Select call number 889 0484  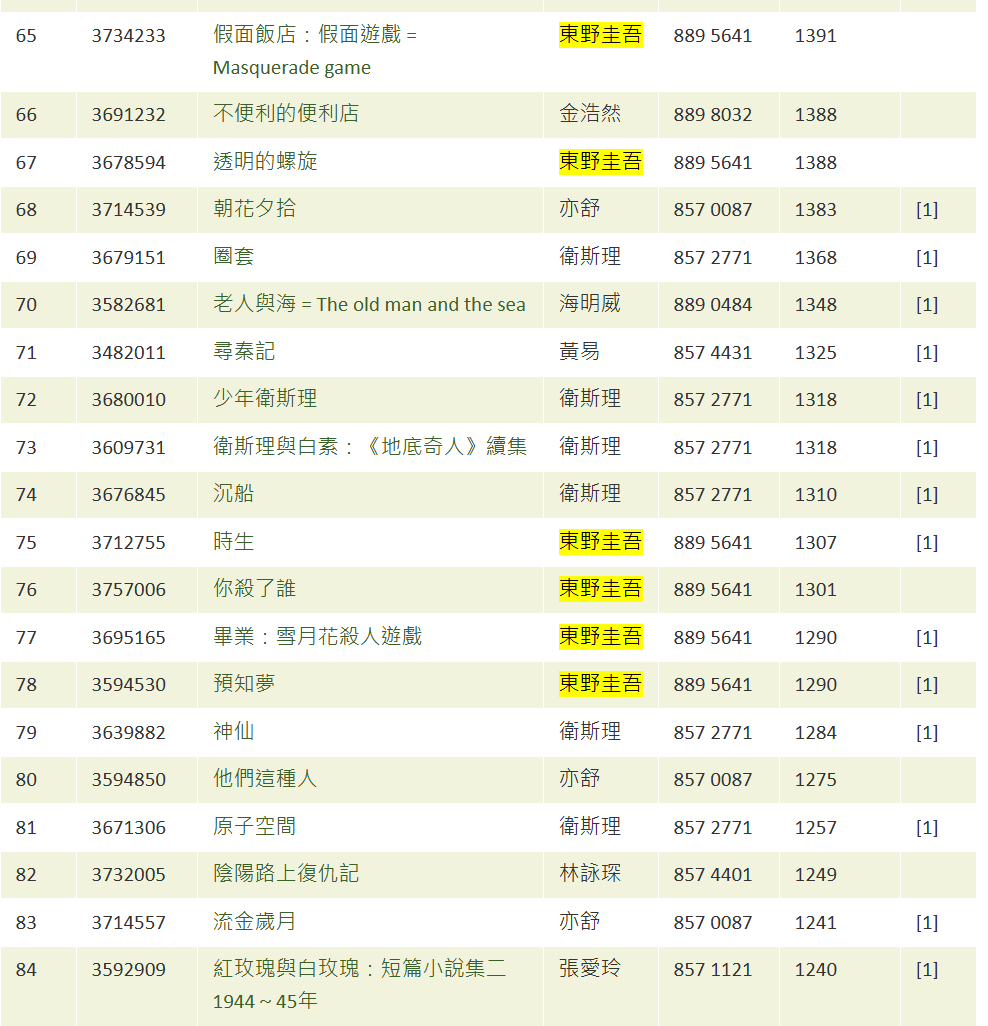pyautogui.click(x=713, y=304)
